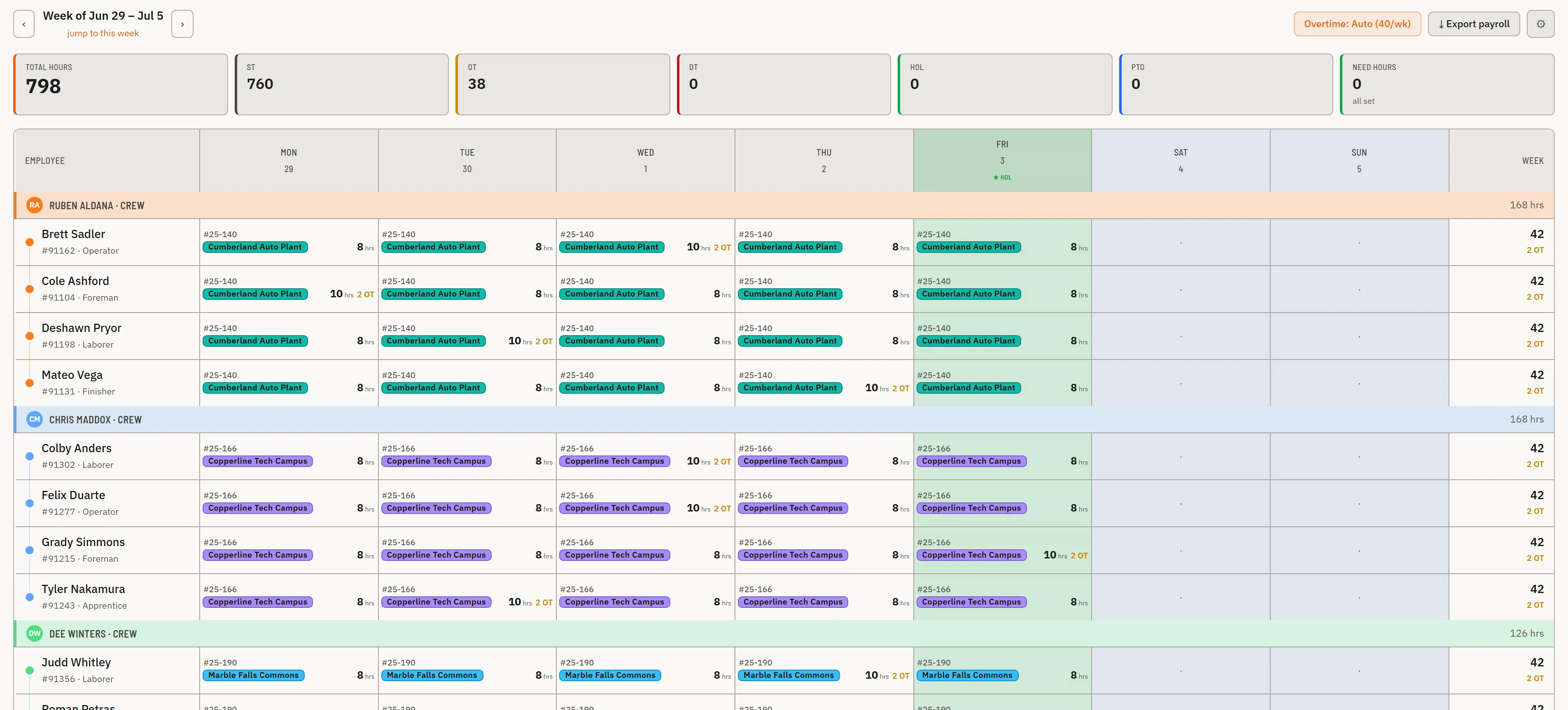The height and width of the screenshot is (710, 1568).
Task: Click the 168 hrs total on Ruben Aldana row
Action: click(1526, 205)
